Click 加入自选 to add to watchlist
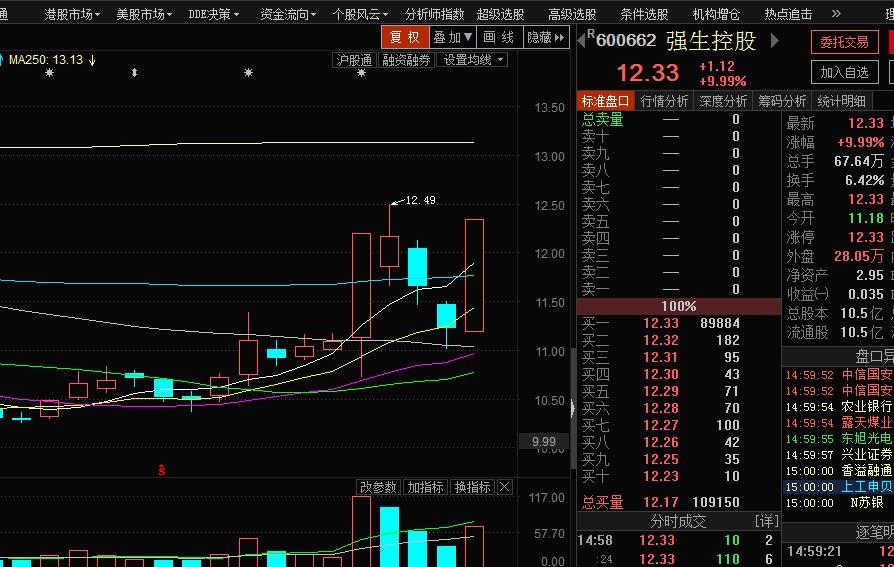Screen dimensions: 894x567 (x=844, y=72)
